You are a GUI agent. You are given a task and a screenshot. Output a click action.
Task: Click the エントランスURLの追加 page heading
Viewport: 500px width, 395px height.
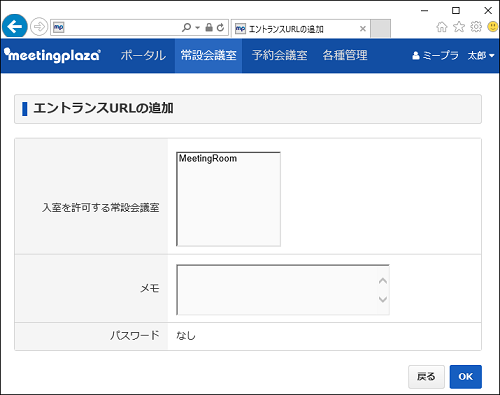pyautogui.click(x=103, y=108)
